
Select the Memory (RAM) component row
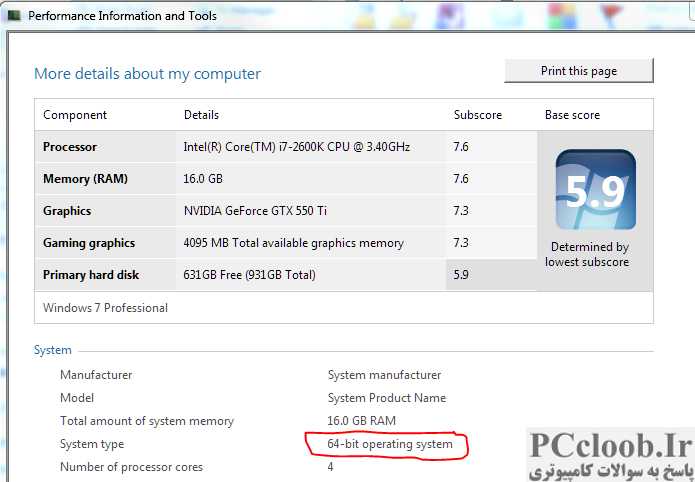[x=286, y=179]
